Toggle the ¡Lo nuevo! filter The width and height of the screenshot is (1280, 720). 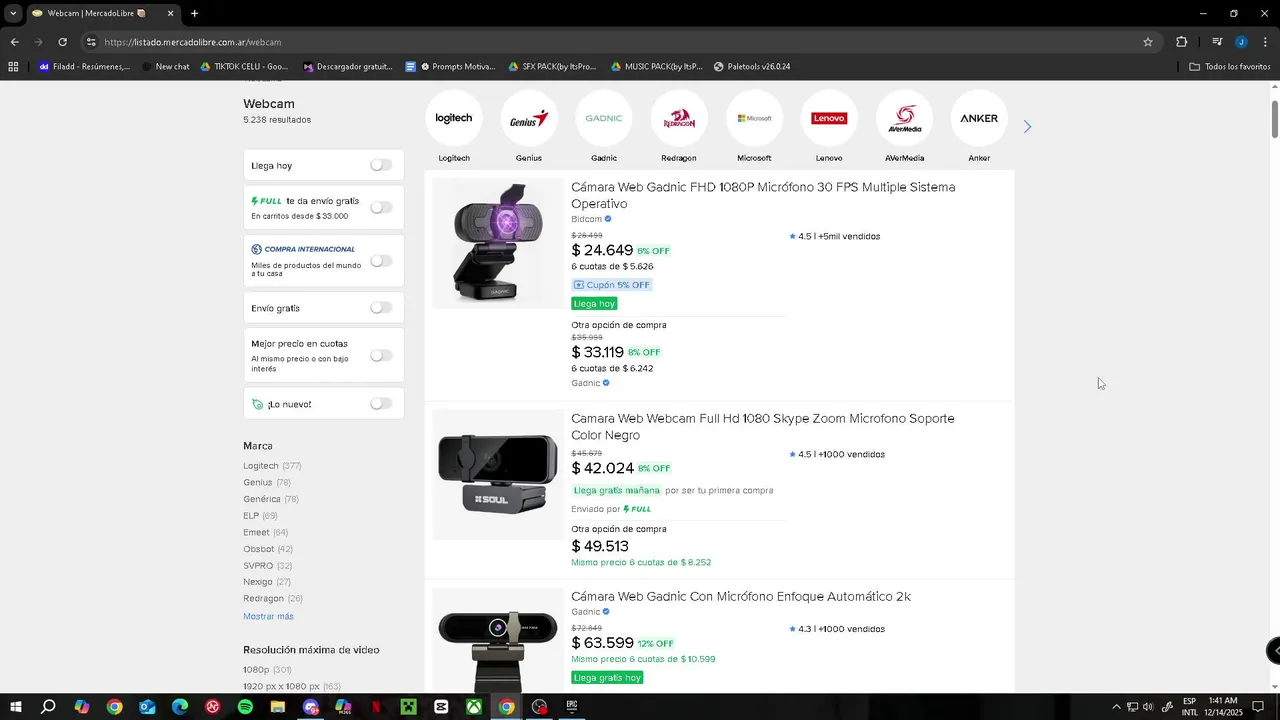tap(381, 404)
